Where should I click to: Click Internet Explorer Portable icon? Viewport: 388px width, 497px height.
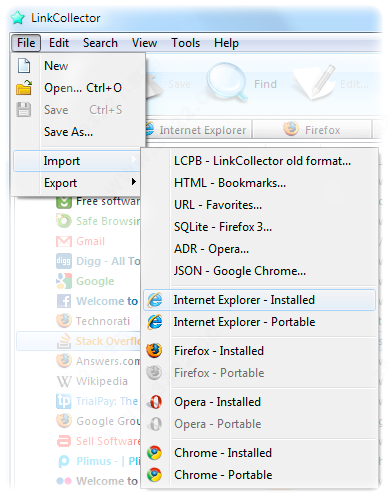pyautogui.click(x=155, y=322)
